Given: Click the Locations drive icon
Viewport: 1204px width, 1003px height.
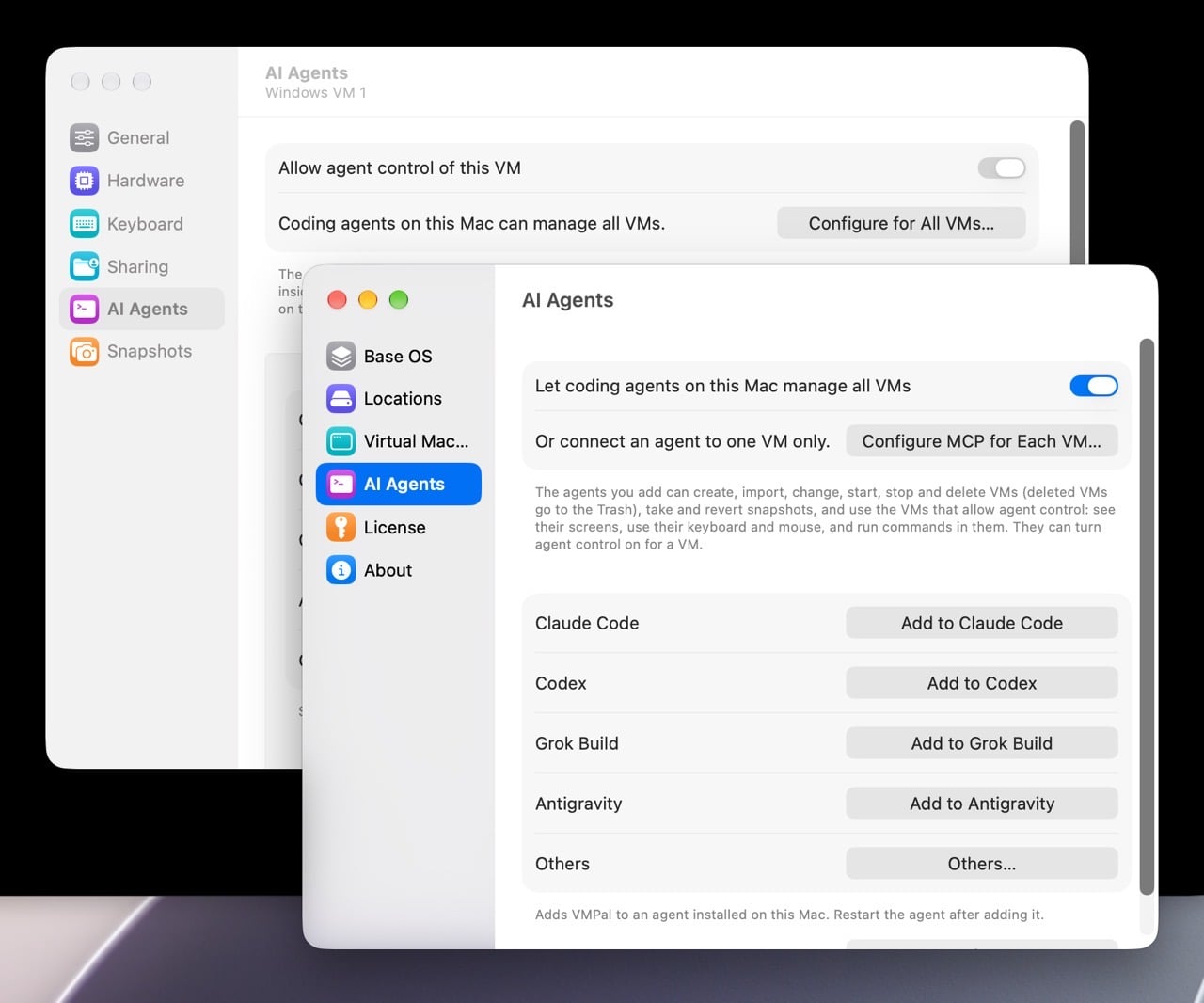Looking at the screenshot, I should tap(341, 399).
